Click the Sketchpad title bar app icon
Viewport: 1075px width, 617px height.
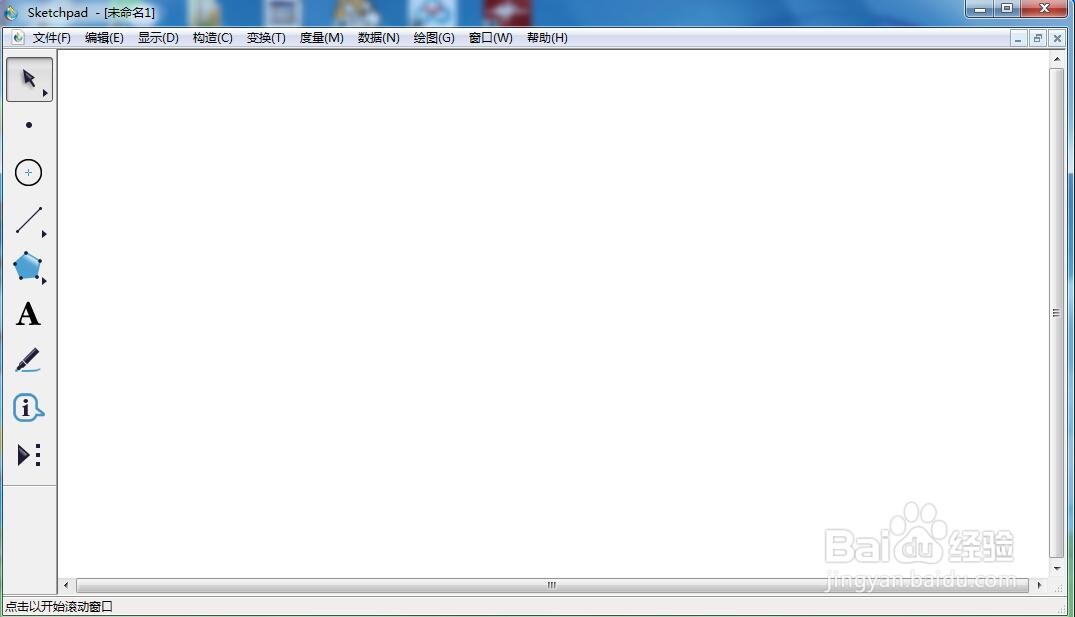[11, 12]
